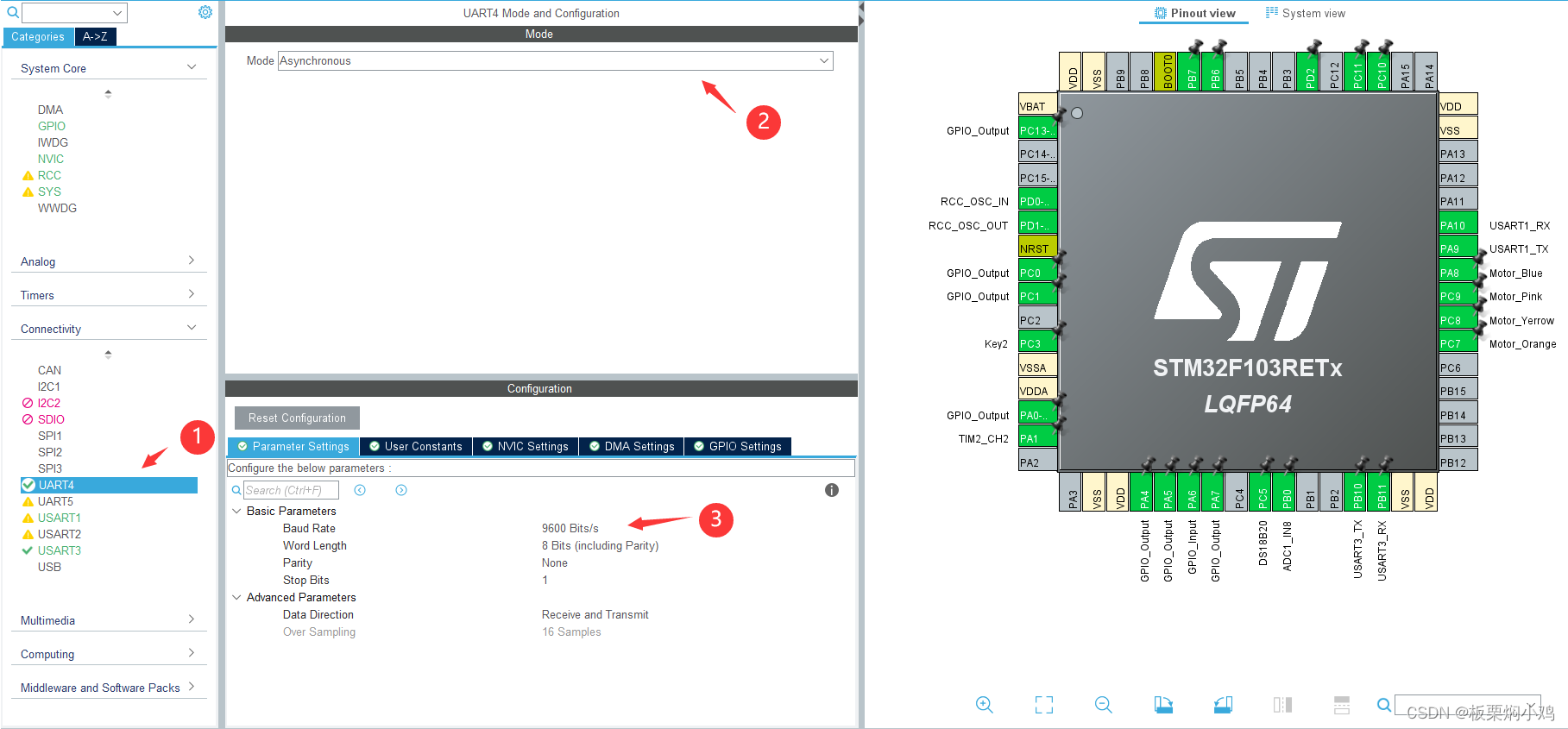Viewport: 1568px width, 729px height.
Task: Expand the Analog category
Action: (192, 261)
